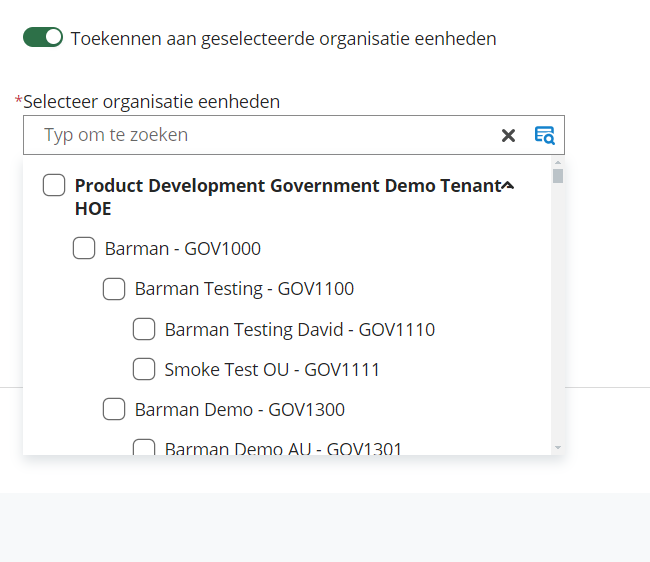Image resolution: width=650 pixels, height=562 pixels.
Task: Select the Barman Testing David - GOV1110 label
Action: coord(299,329)
